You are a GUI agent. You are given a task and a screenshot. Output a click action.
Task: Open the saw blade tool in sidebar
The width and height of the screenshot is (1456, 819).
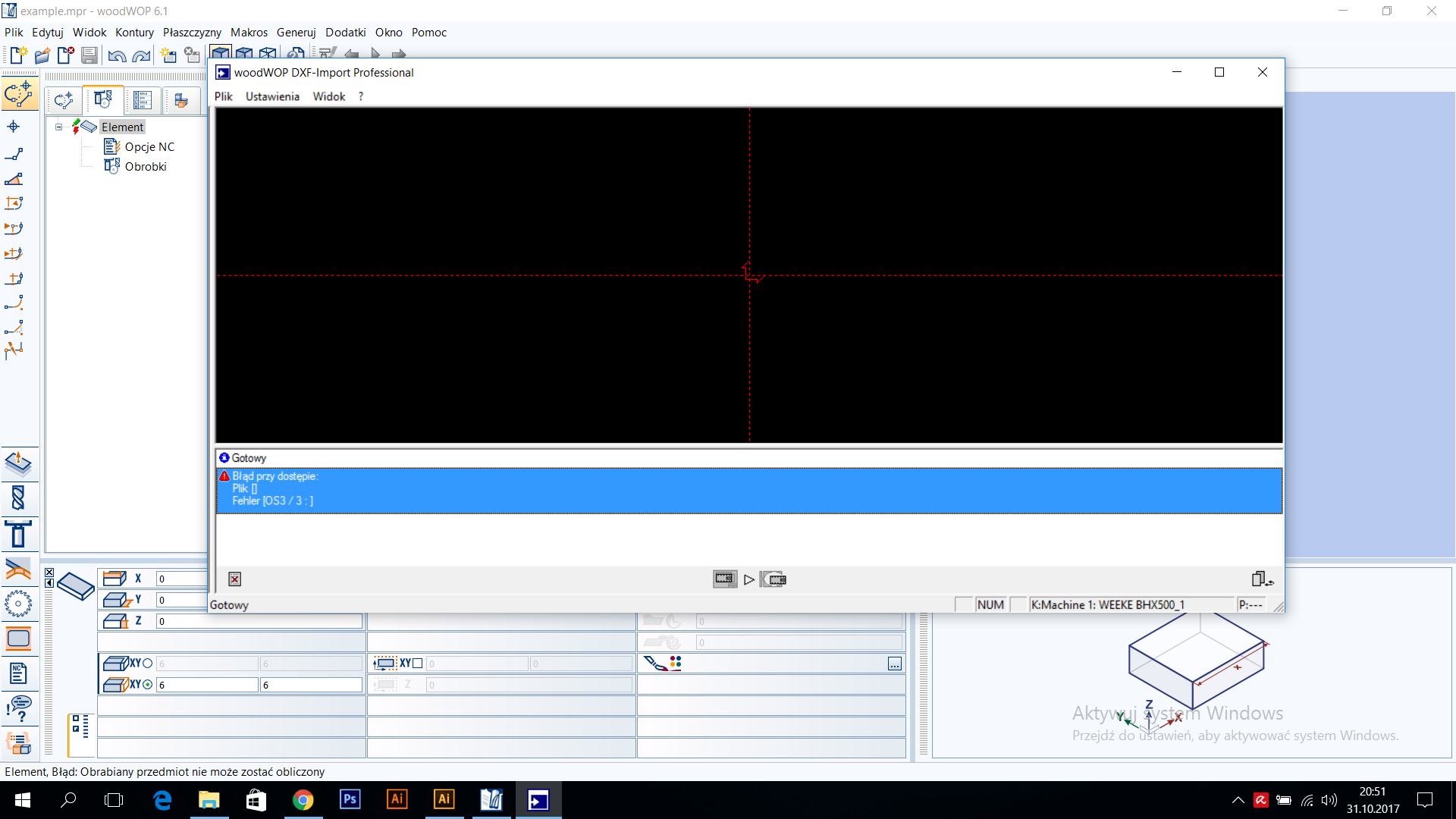[x=18, y=604]
